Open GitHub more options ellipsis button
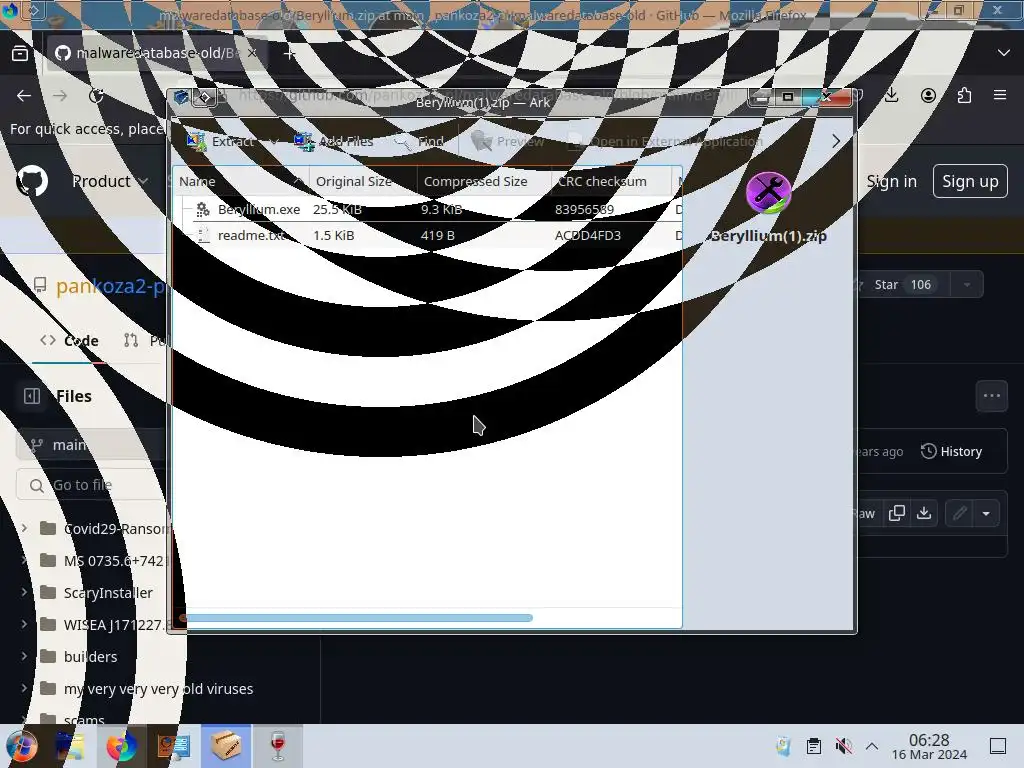This screenshot has width=1024, height=768. (991, 396)
